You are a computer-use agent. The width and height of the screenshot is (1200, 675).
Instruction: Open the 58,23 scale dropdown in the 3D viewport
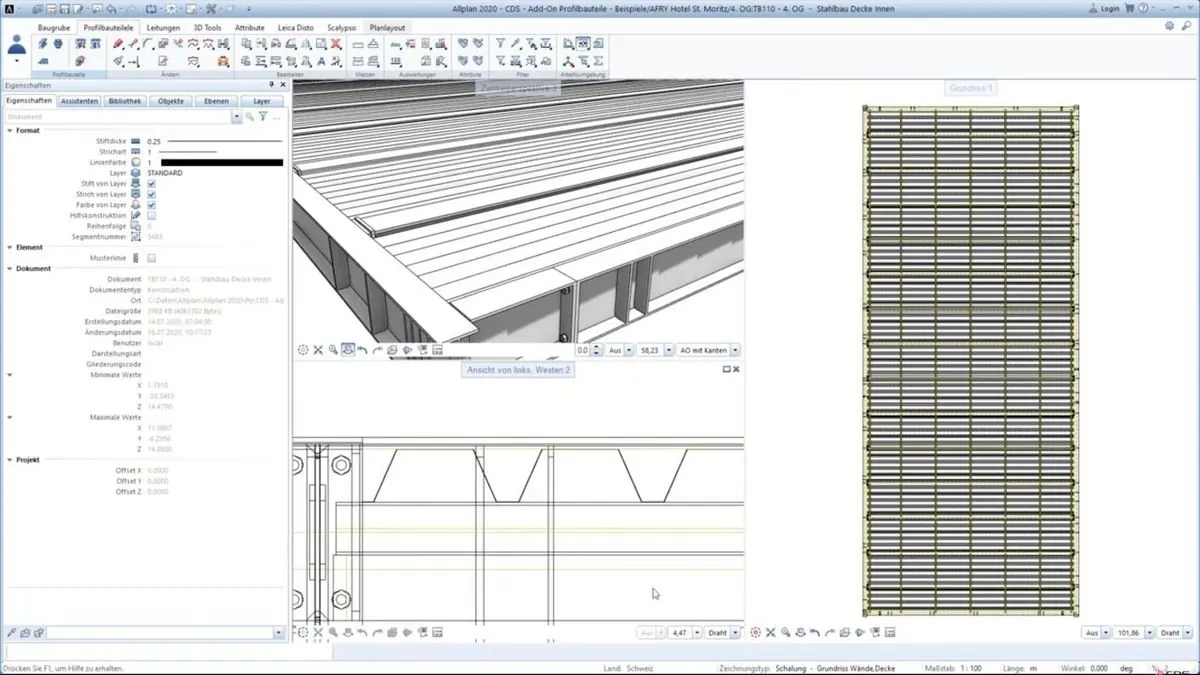coord(669,351)
